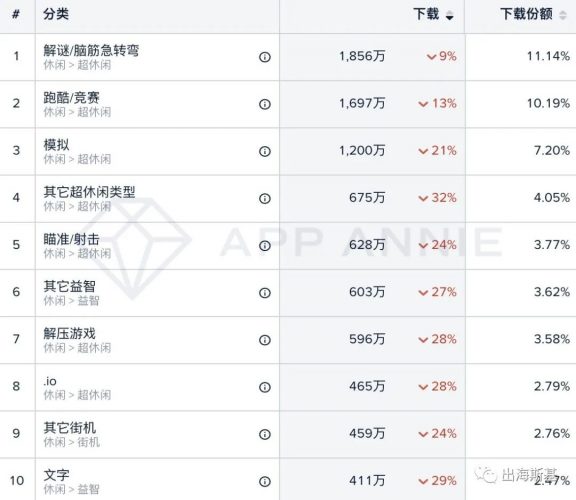Click the 11.14% download share cell

coord(548,56)
